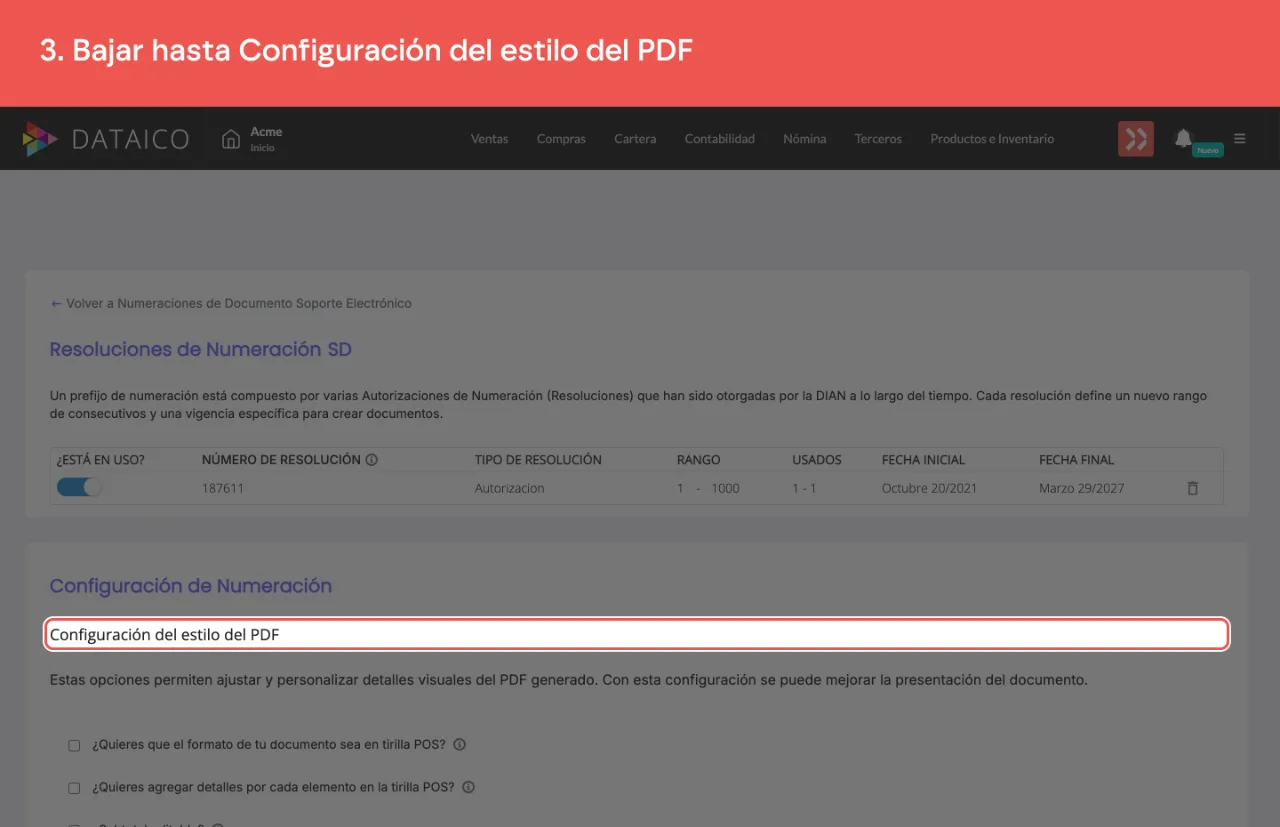Check formato en tirilla POS option
The height and width of the screenshot is (827, 1280).
pos(74,745)
